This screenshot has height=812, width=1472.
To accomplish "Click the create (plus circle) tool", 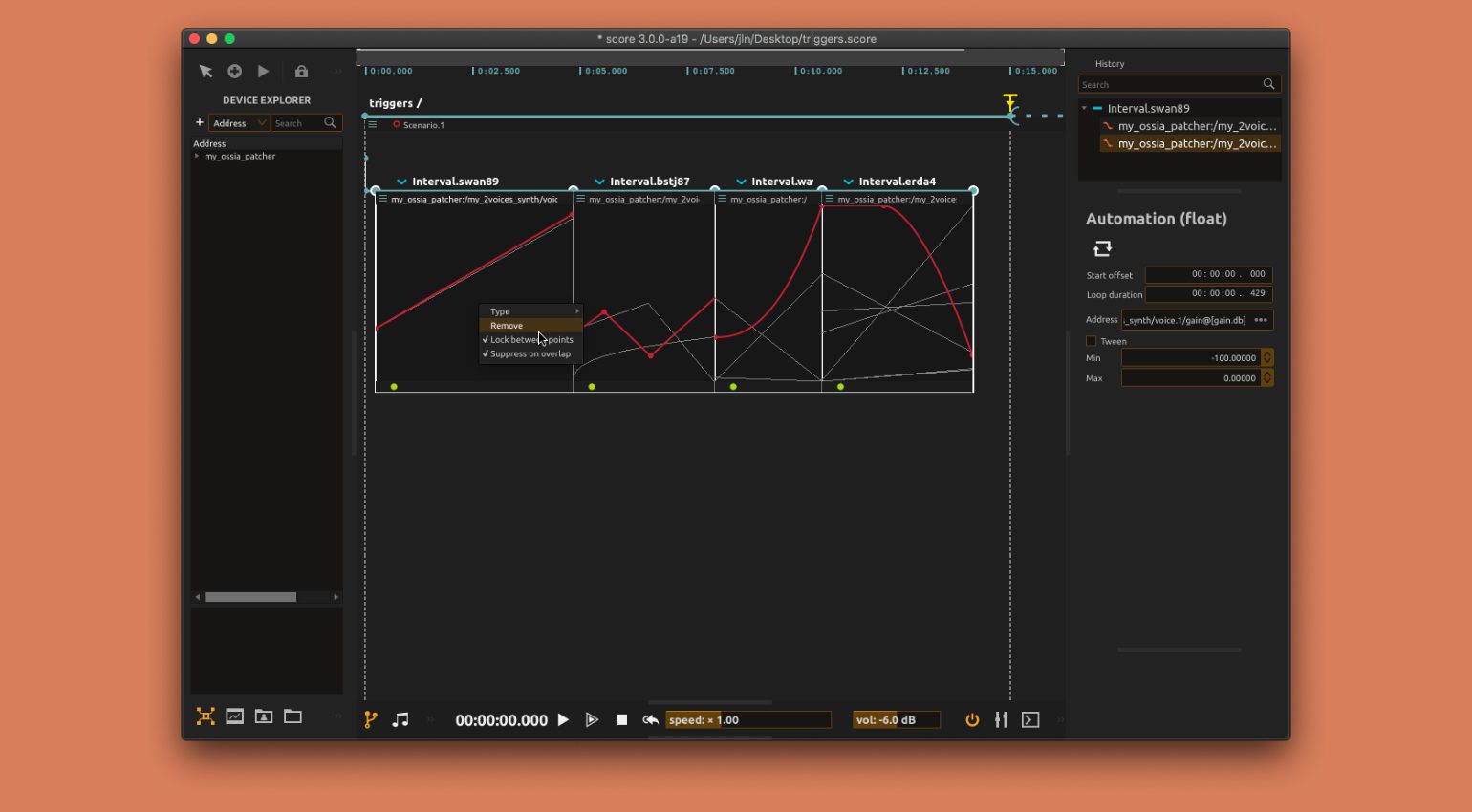I will click(234, 72).
